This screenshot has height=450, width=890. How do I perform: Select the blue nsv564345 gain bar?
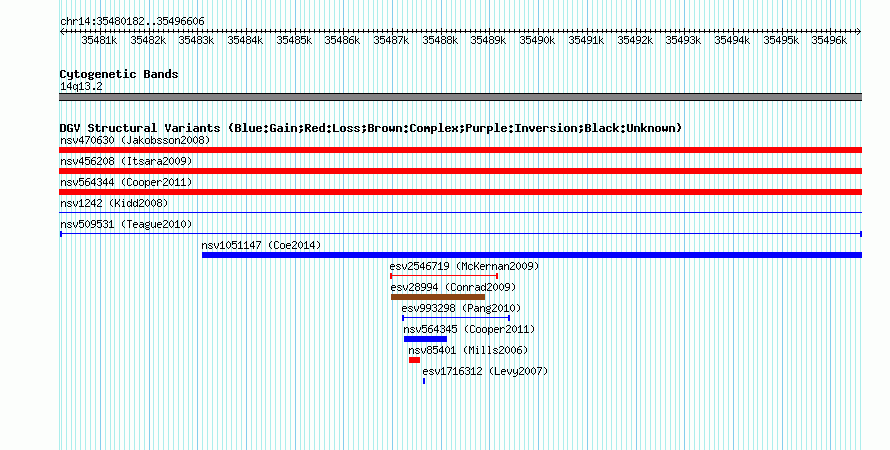tap(425, 339)
